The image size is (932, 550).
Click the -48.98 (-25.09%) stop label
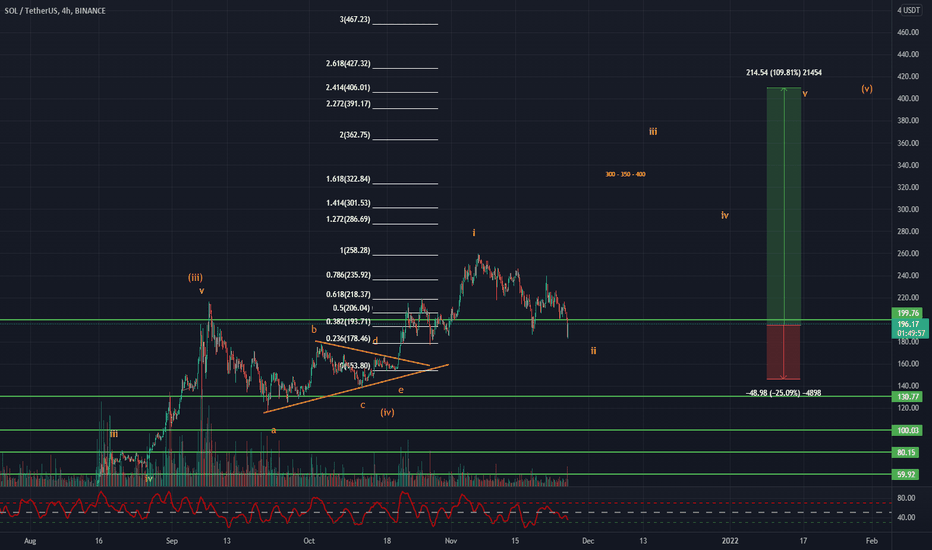(783, 393)
